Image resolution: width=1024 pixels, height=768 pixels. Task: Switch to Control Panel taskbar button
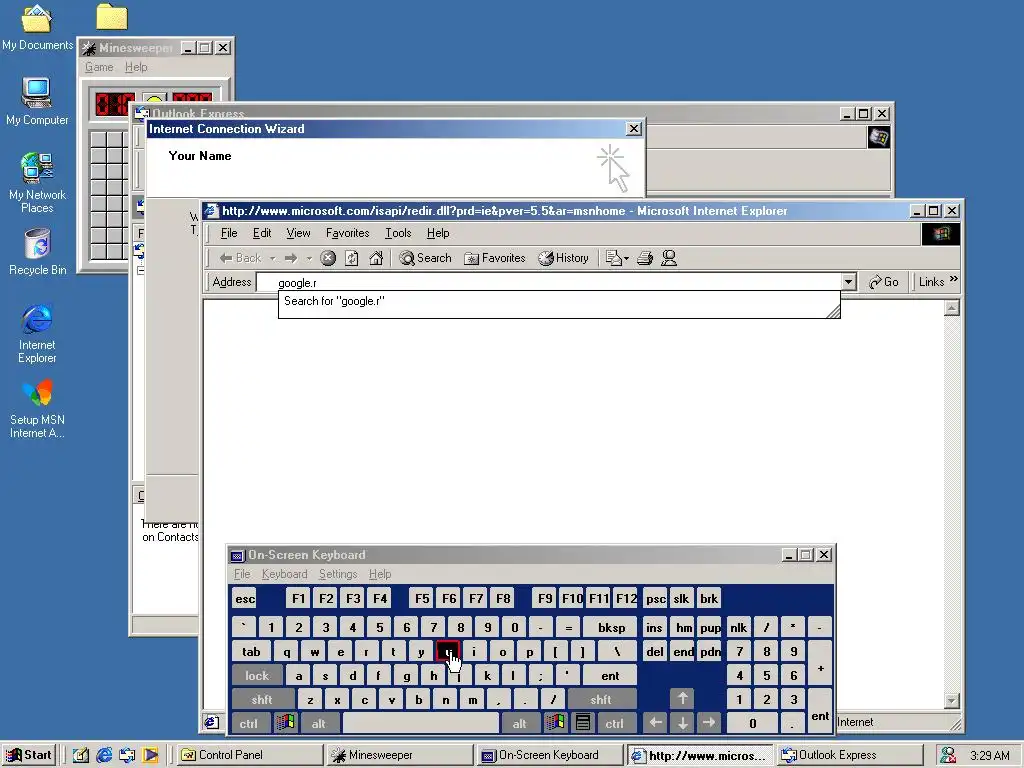[x=249, y=755]
